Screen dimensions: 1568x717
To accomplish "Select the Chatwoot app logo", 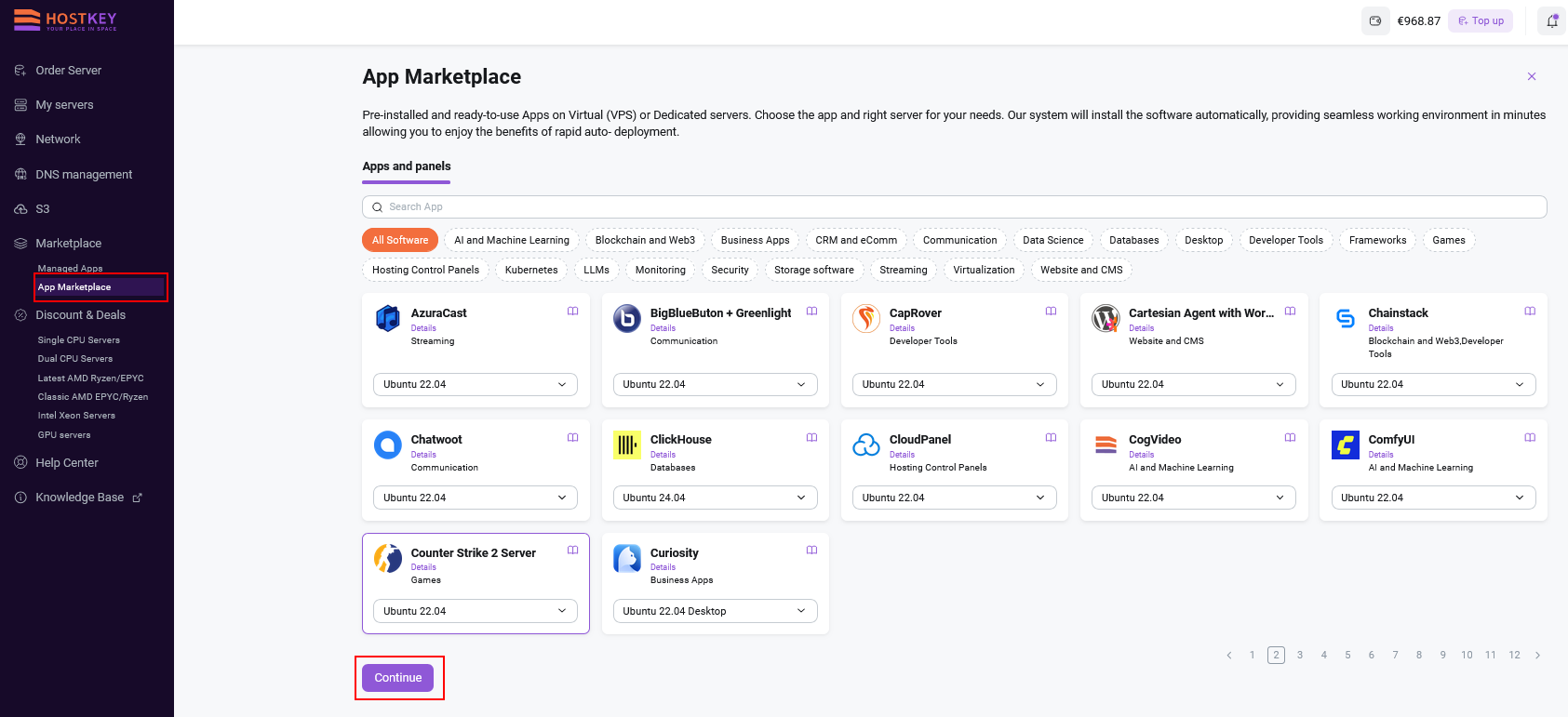I will 388,445.
